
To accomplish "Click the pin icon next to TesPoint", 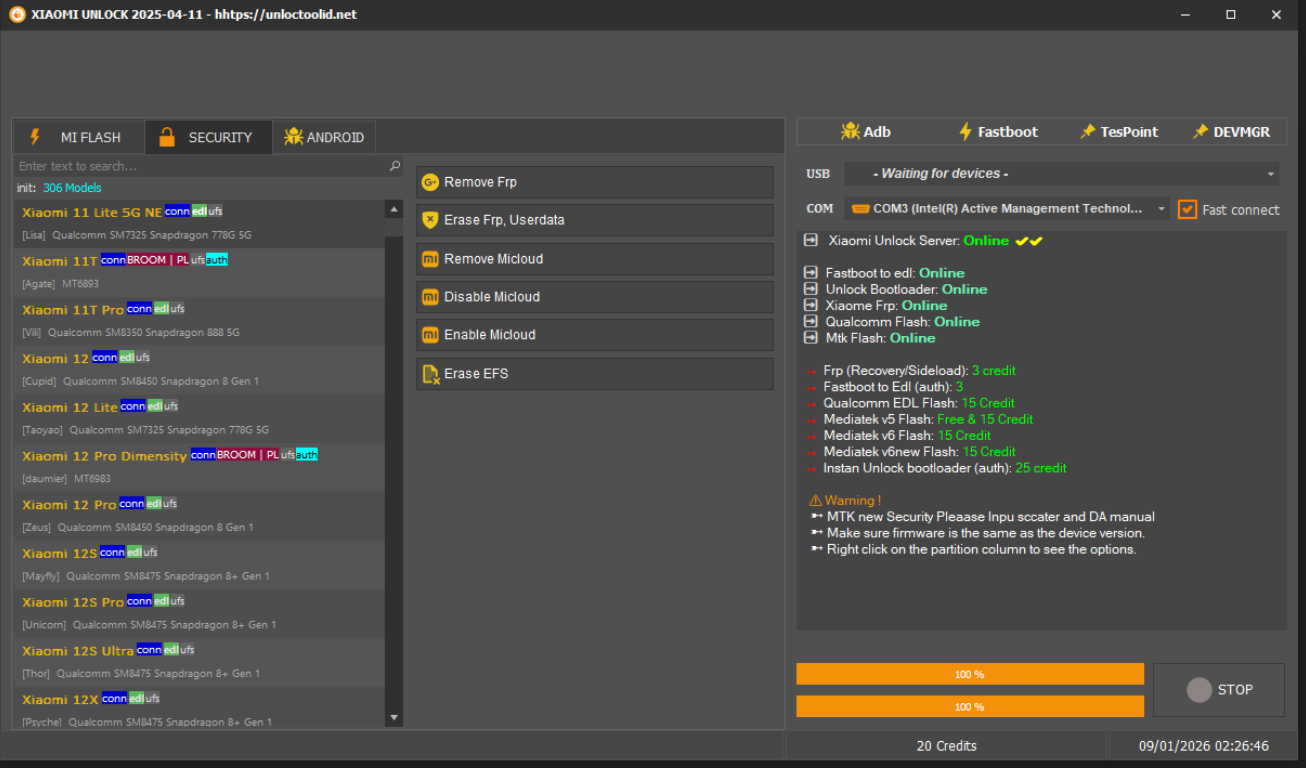I will coord(1088,131).
